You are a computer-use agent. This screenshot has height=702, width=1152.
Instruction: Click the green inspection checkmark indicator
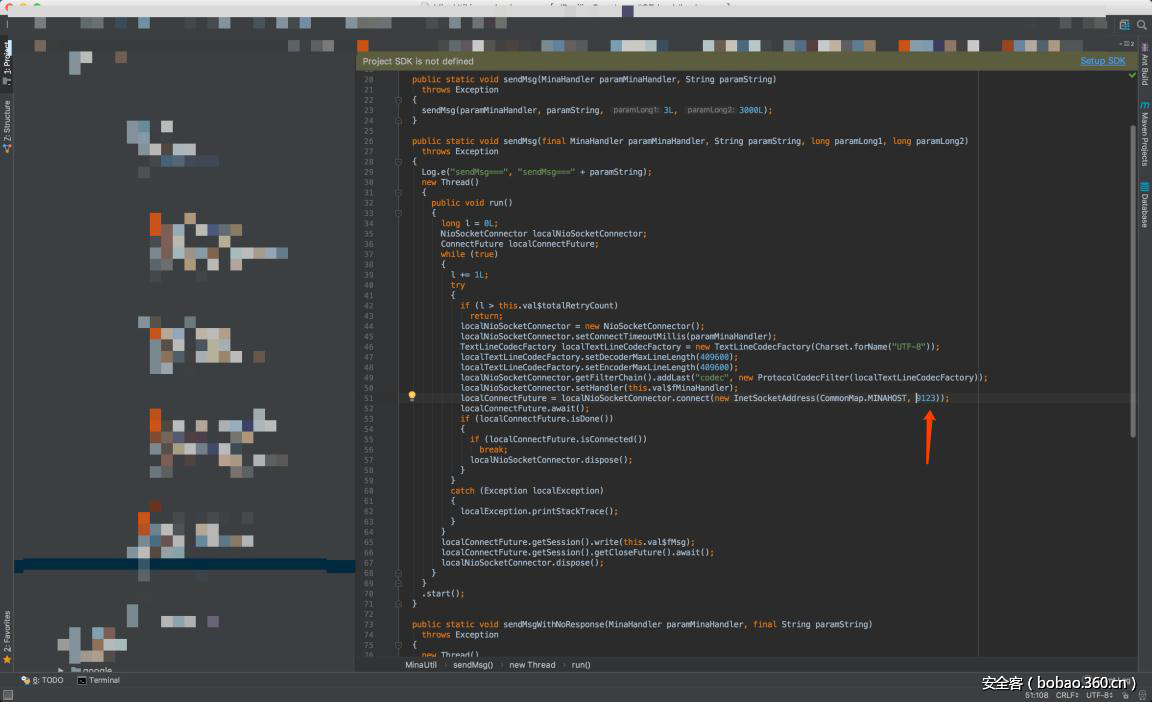pos(1132,75)
